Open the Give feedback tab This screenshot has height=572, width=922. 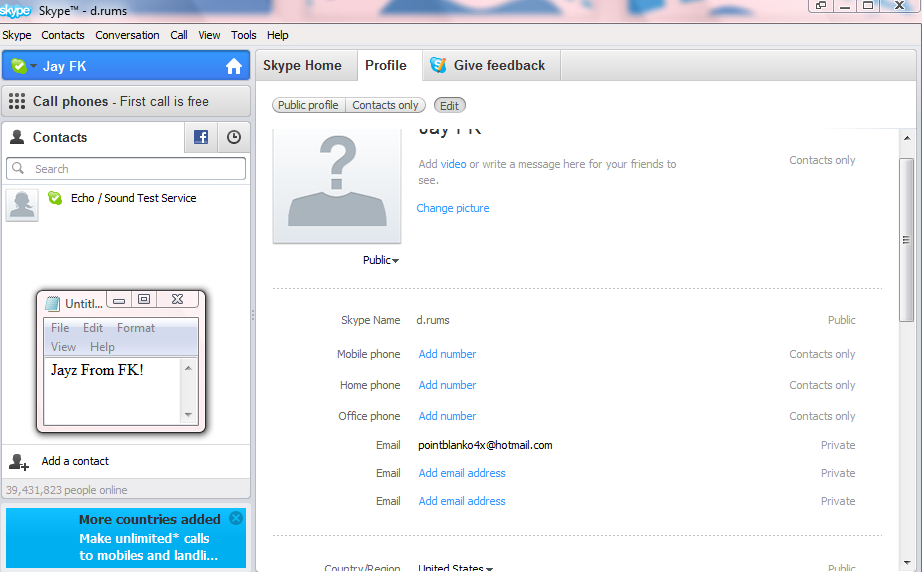tap(492, 65)
